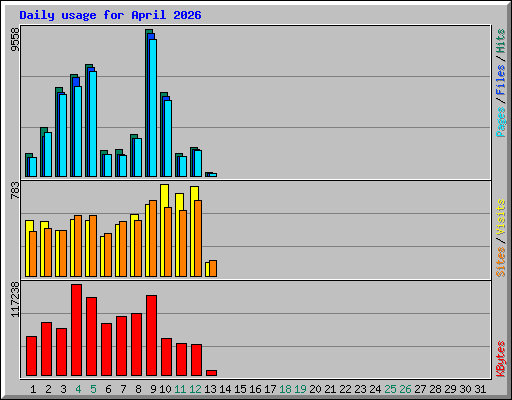Click the orange Sites legend label
Screen dimensions: 512x400
[500, 262]
